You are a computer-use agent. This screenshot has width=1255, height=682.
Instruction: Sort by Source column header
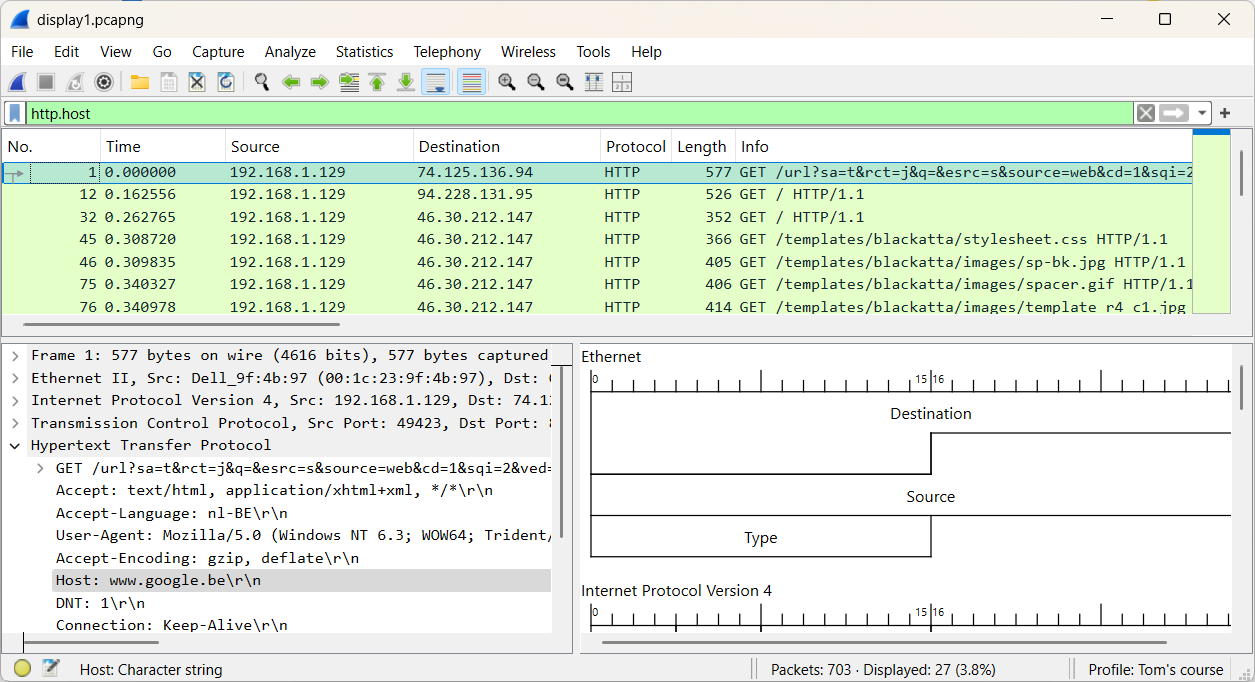click(319, 146)
